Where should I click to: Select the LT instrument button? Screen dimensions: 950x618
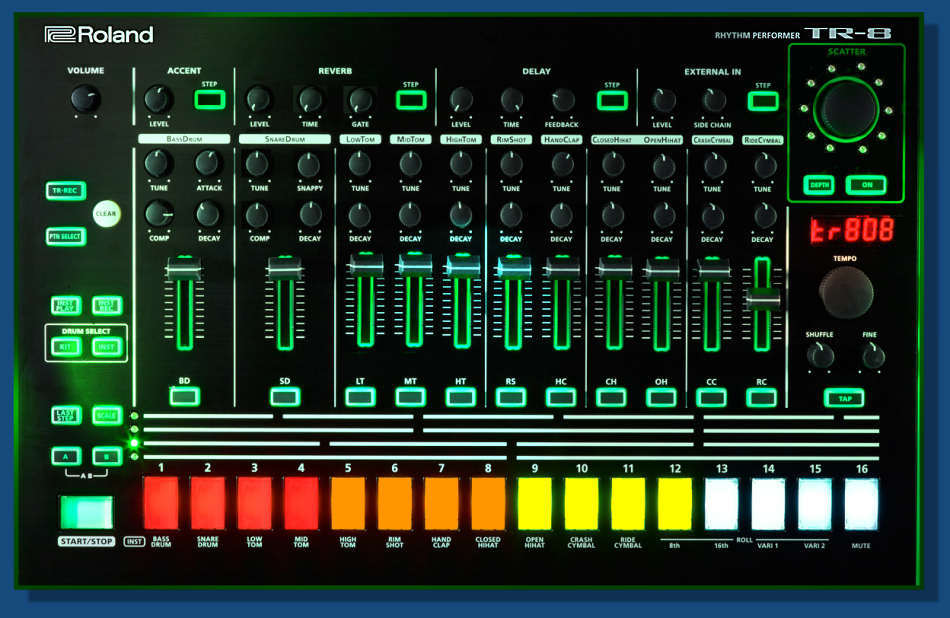tap(360, 397)
